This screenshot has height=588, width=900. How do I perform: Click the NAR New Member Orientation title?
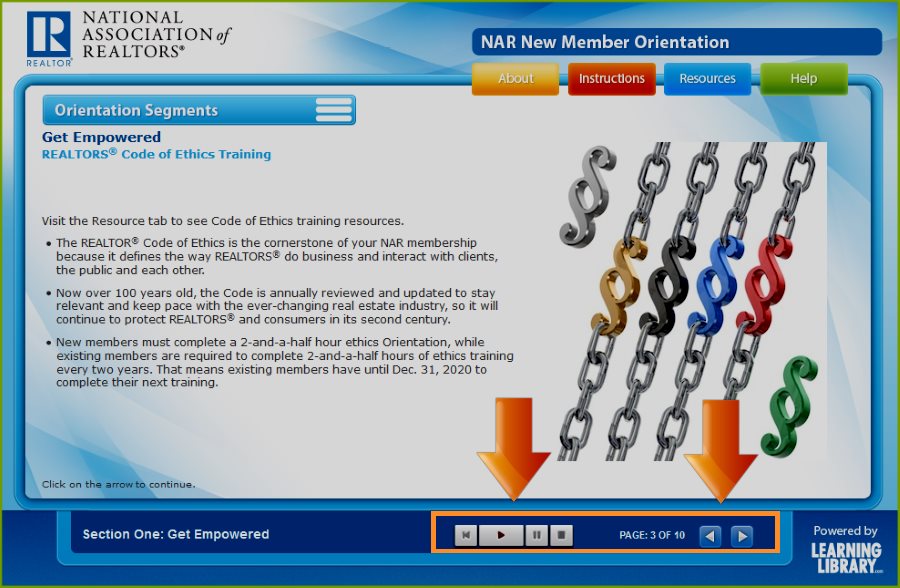pyautogui.click(x=605, y=42)
